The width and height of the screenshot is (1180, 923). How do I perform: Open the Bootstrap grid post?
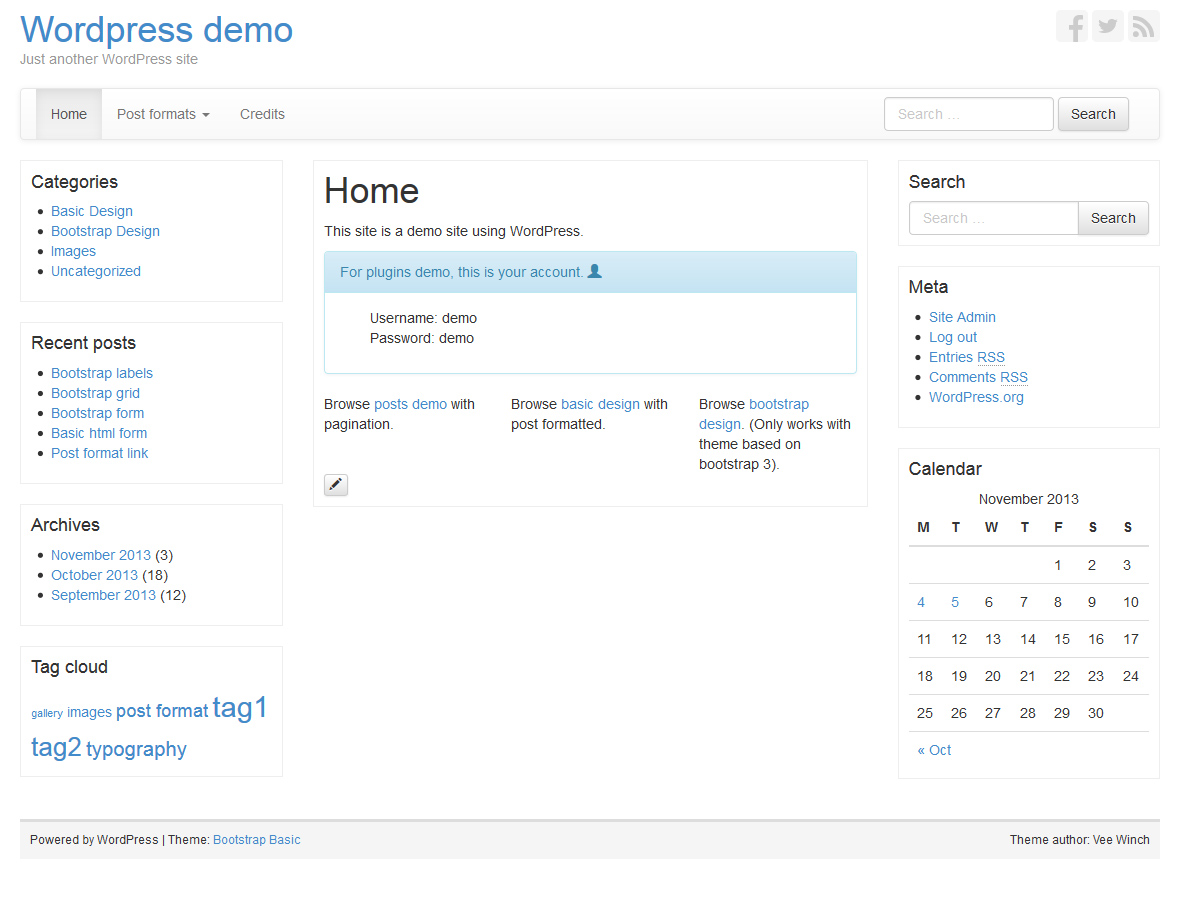tap(96, 393)
